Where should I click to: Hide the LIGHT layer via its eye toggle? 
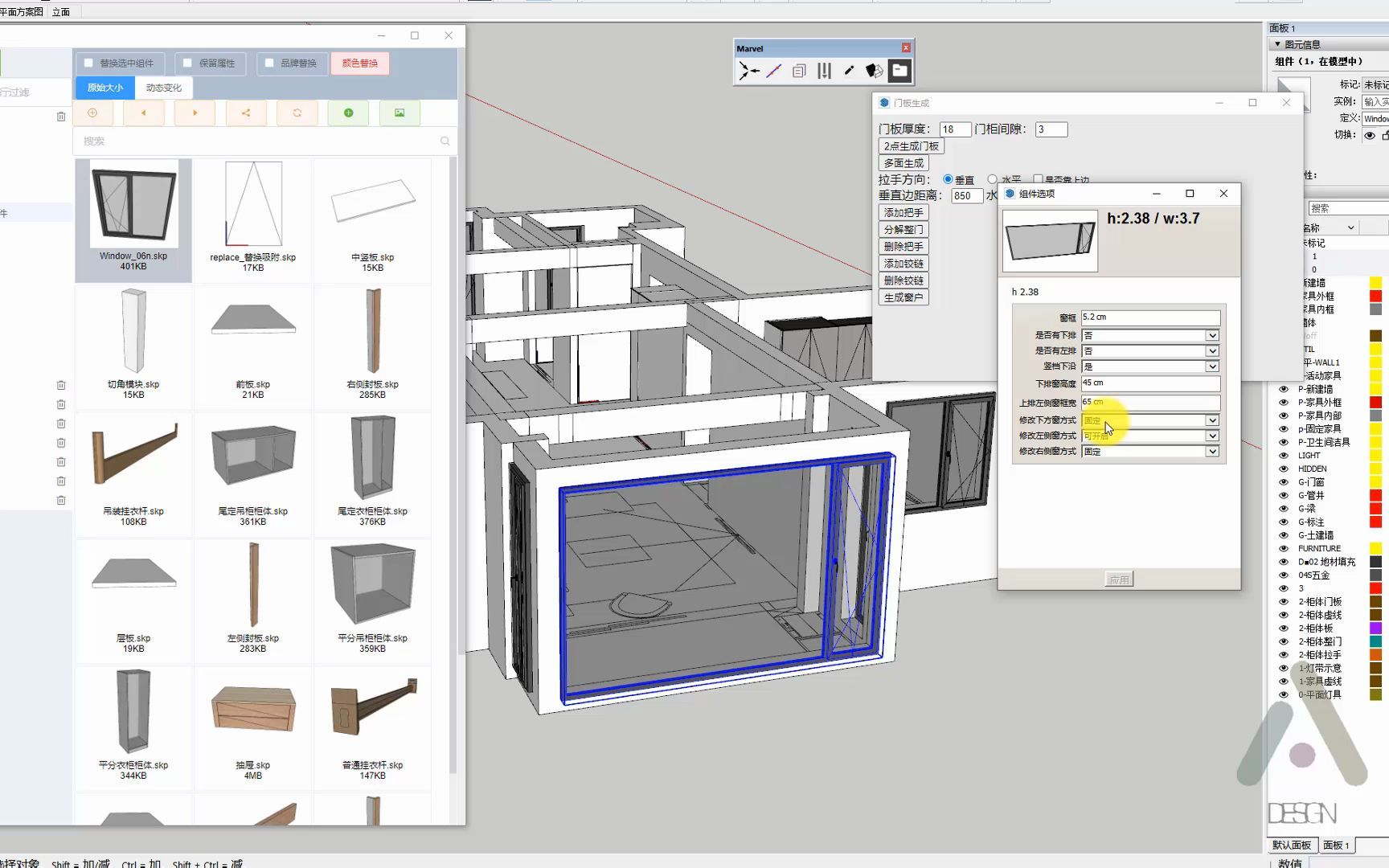[1282, 455]
